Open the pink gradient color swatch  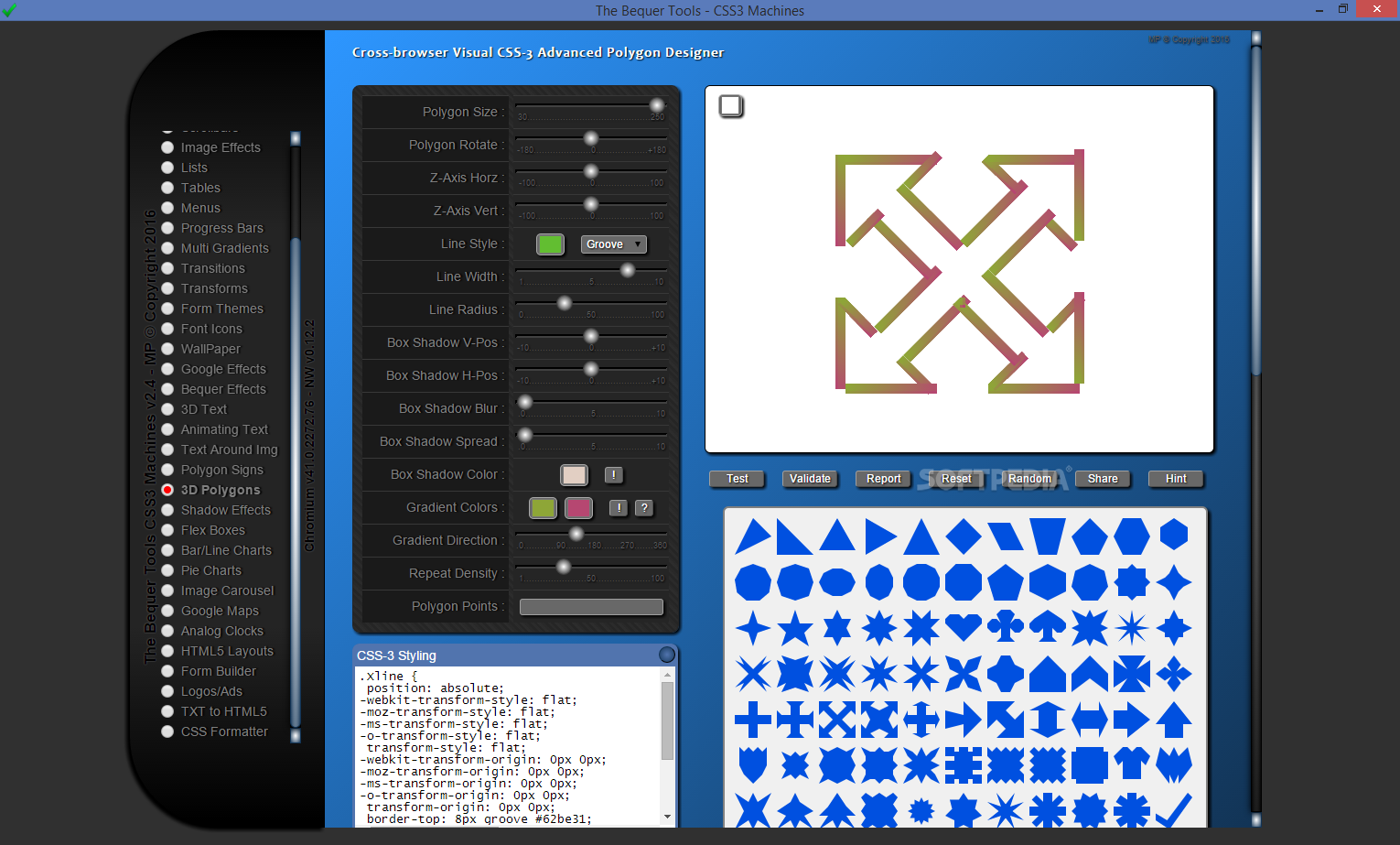[579, 507]
